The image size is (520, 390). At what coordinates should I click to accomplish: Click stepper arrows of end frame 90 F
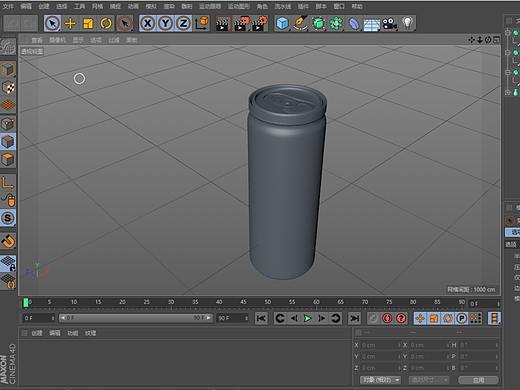point(246,318)
